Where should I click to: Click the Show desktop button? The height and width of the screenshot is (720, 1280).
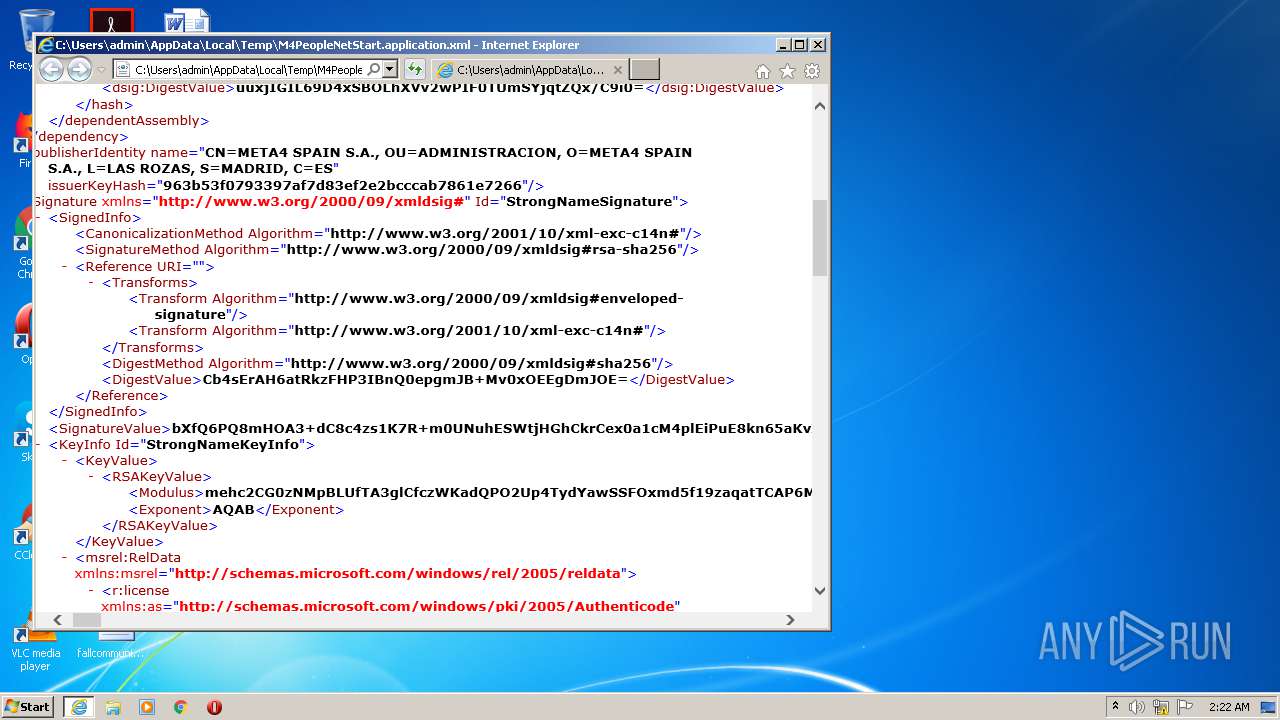(x=1270, y=706)
